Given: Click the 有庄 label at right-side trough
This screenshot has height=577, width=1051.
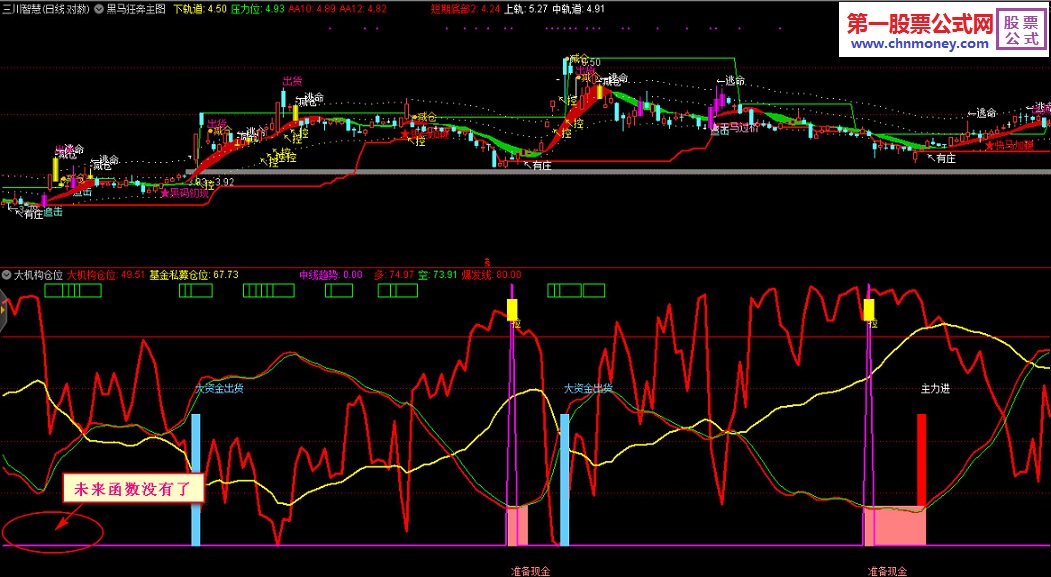Looking at the screenshot, I should tap(946, 159).
